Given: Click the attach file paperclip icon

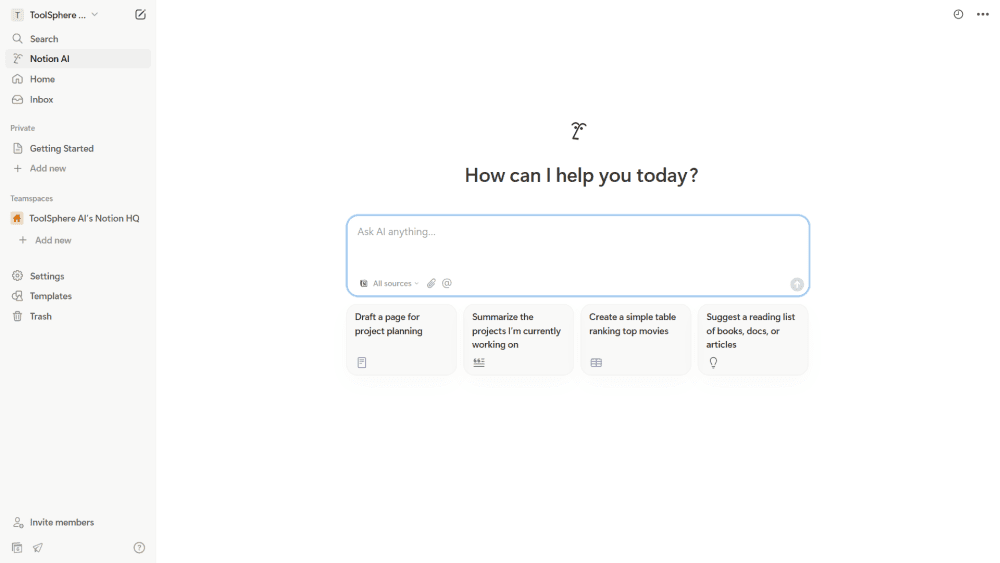Looking at the screenshot, I should click(431, 284).
